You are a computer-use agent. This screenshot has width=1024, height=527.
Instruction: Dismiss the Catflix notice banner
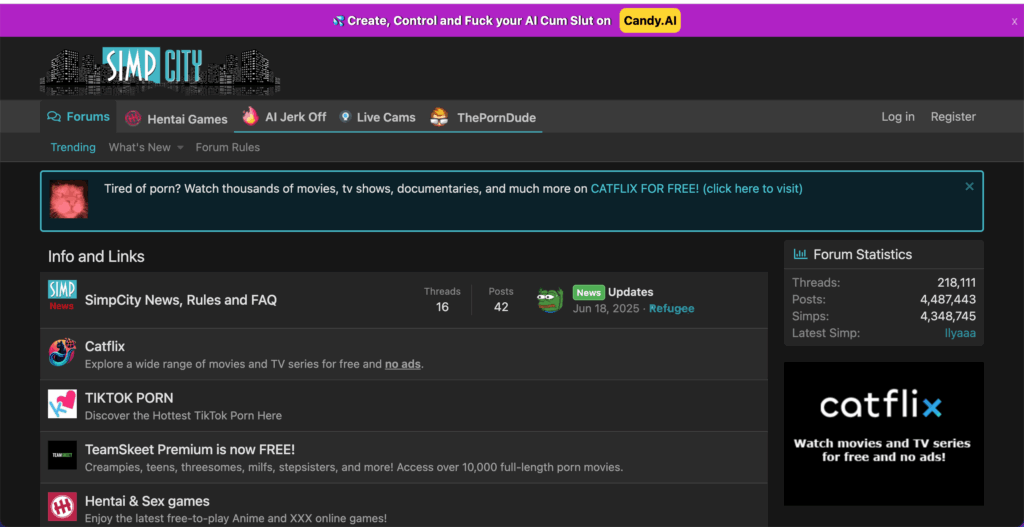pyautogui.click(x=969, y=186)
